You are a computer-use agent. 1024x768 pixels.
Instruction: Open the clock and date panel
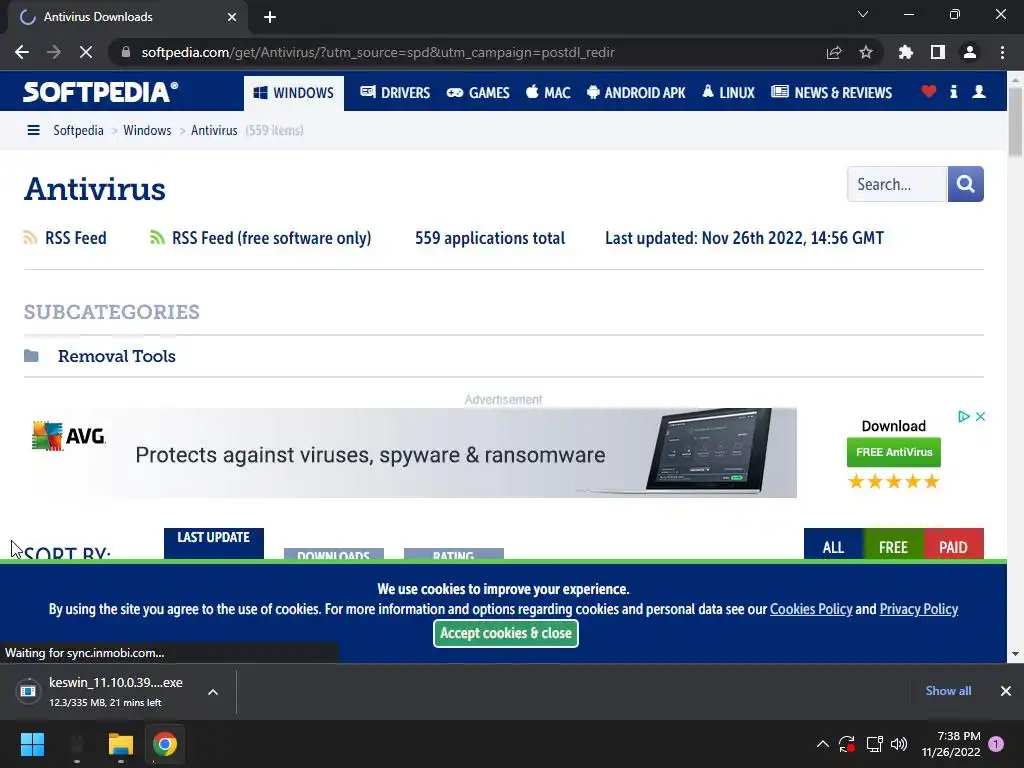pyautogui.click(x=951, y=744)
